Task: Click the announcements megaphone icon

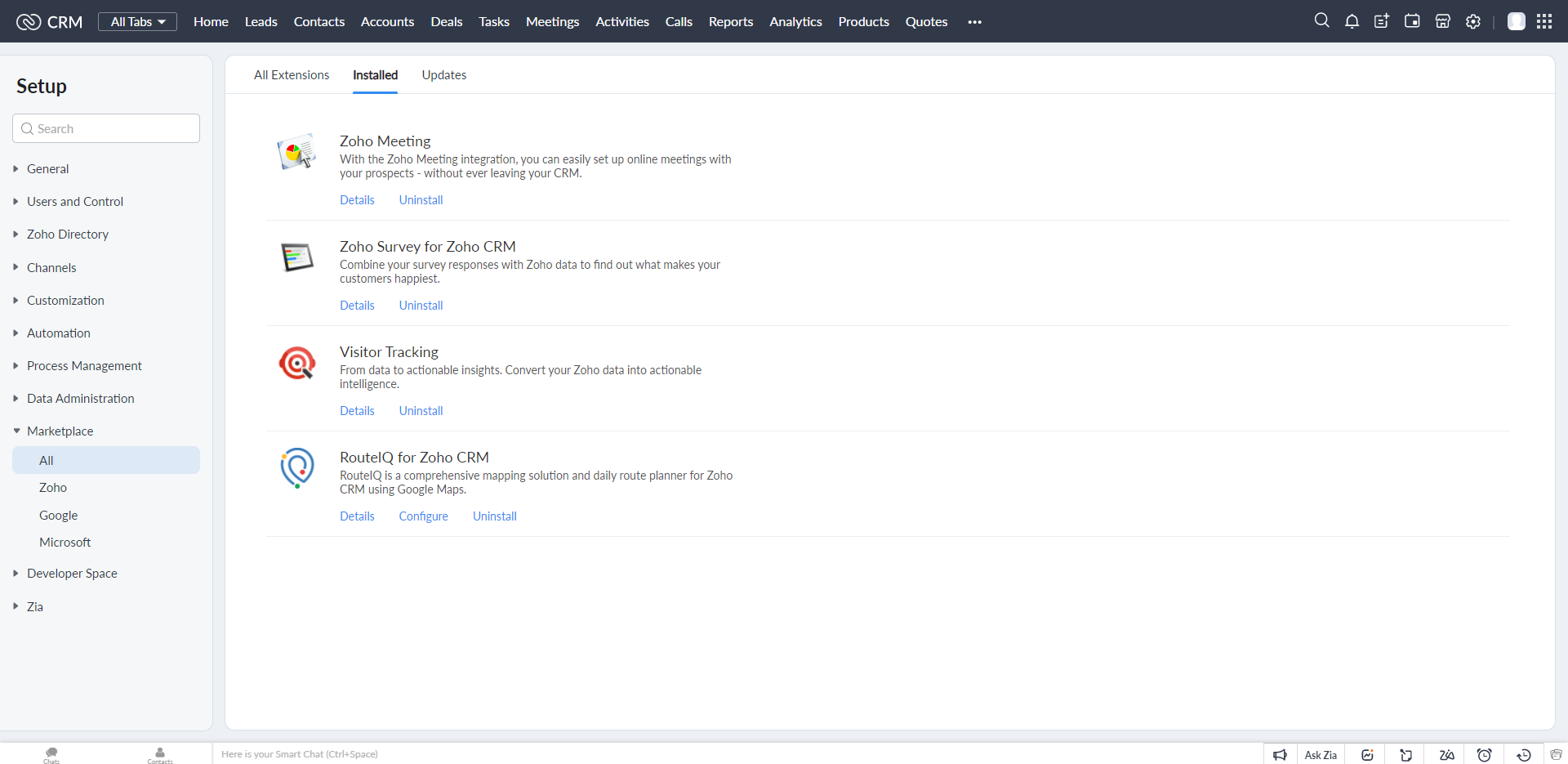Action: point(1280,754)
